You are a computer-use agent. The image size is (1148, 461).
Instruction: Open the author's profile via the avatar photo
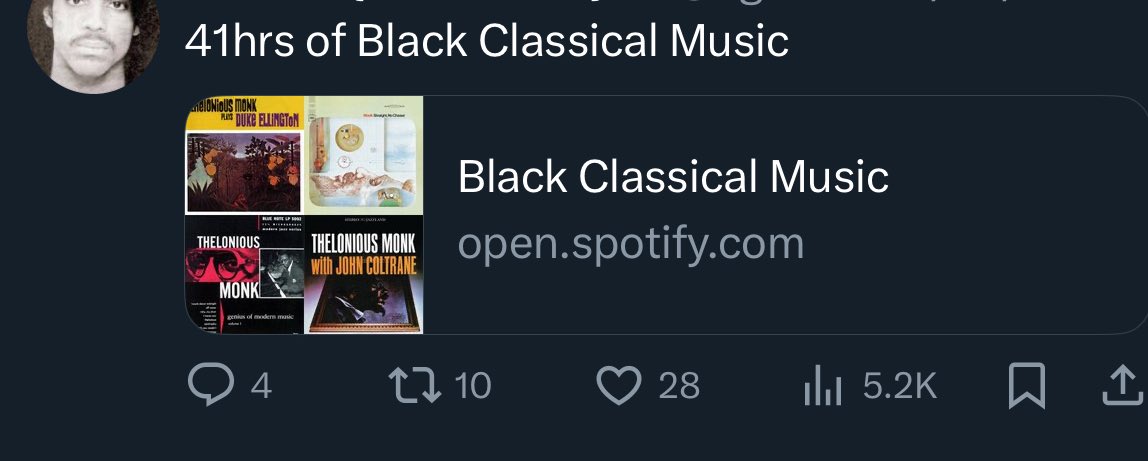93,44
